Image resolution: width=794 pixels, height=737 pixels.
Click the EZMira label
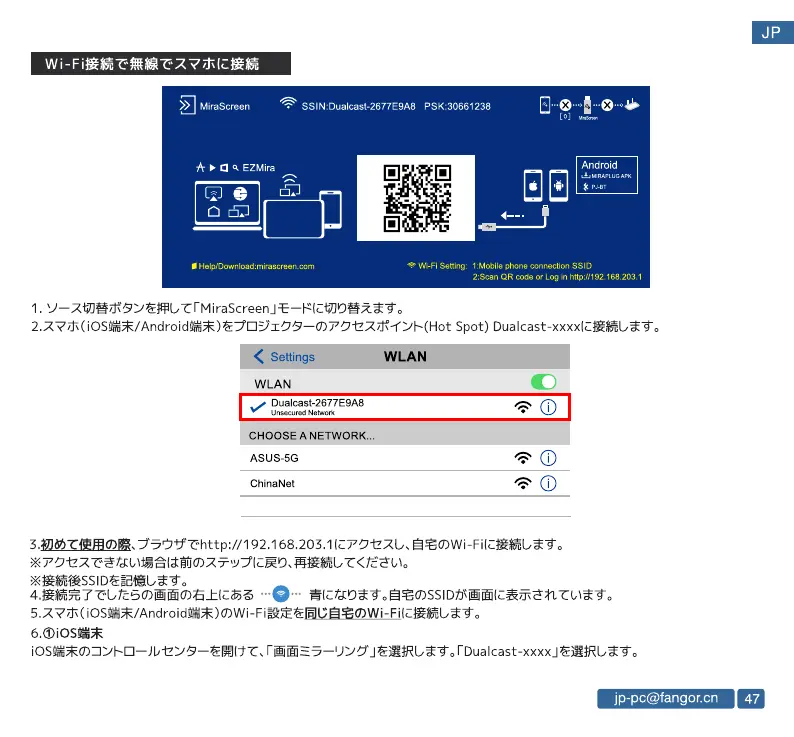258,168
